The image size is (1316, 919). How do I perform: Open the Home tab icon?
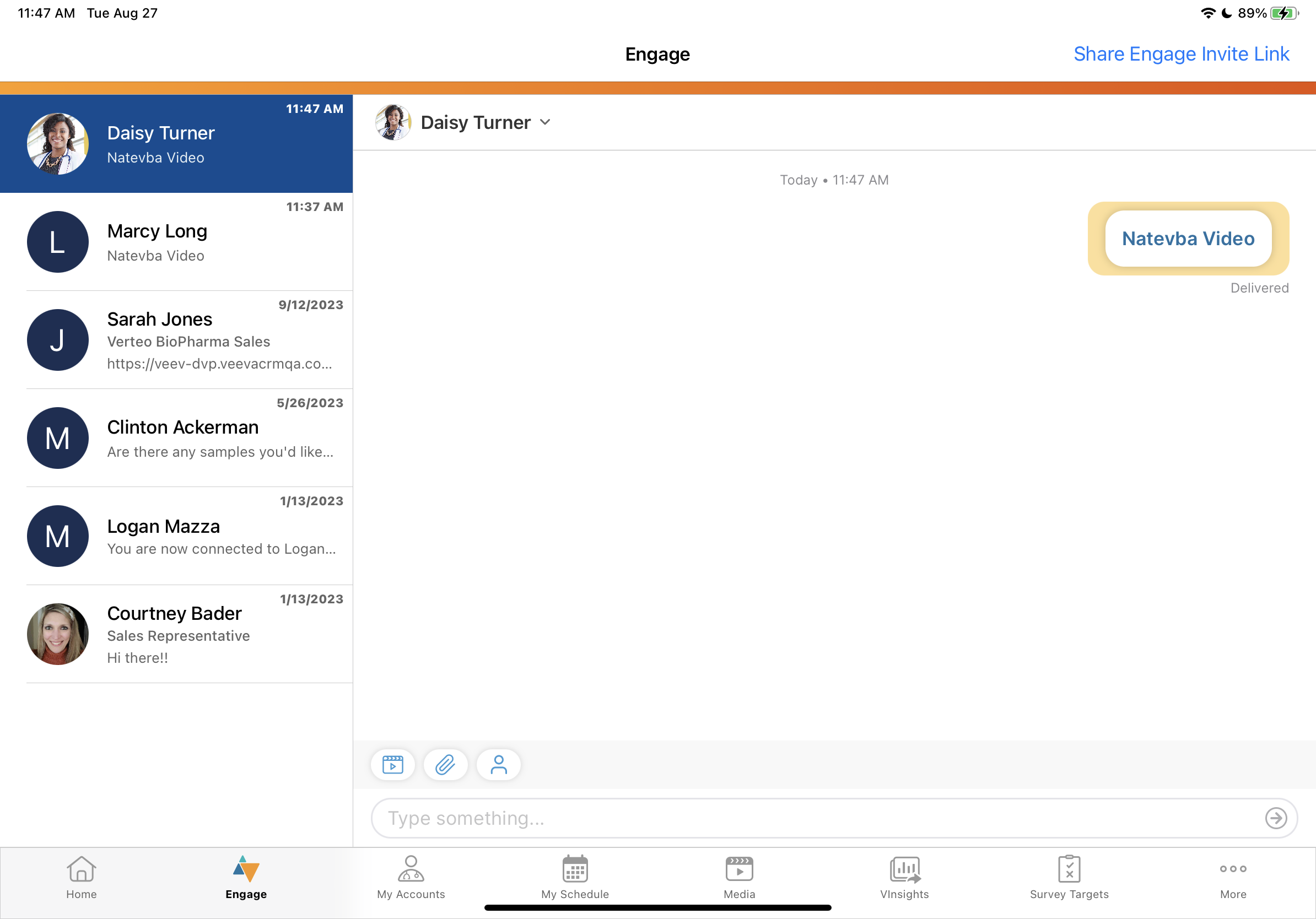coord(82,870)
